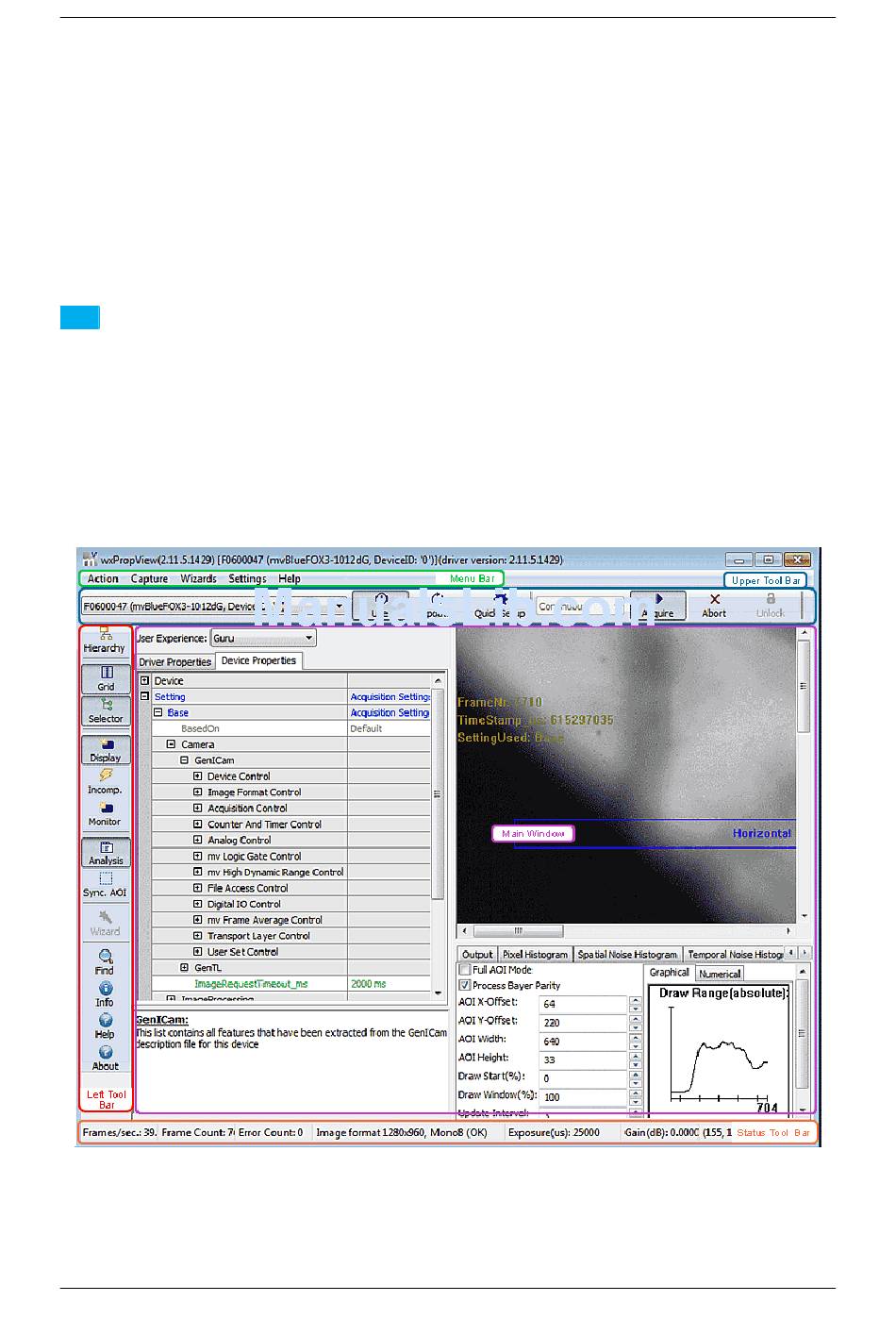The height and width of the screenshot is (1318, 896).
Task: Open the Capture menu
Action: (149, 579)
